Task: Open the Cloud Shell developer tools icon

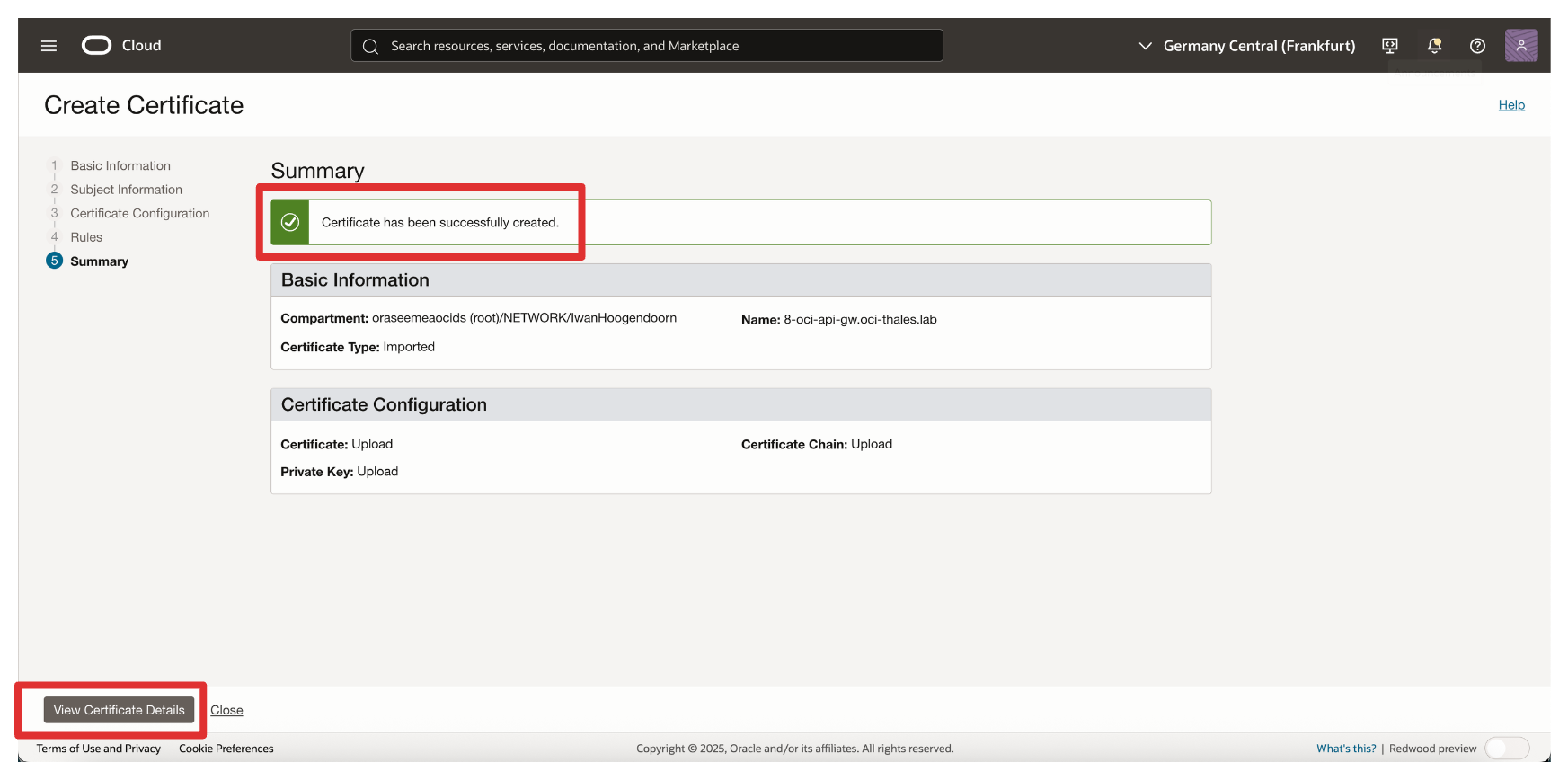Action: pos(1390,46)
